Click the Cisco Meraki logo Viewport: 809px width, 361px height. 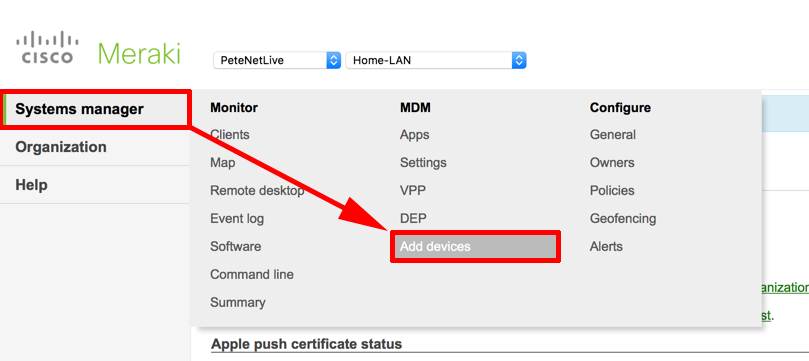pyautogui.click(x=98, y=48)
